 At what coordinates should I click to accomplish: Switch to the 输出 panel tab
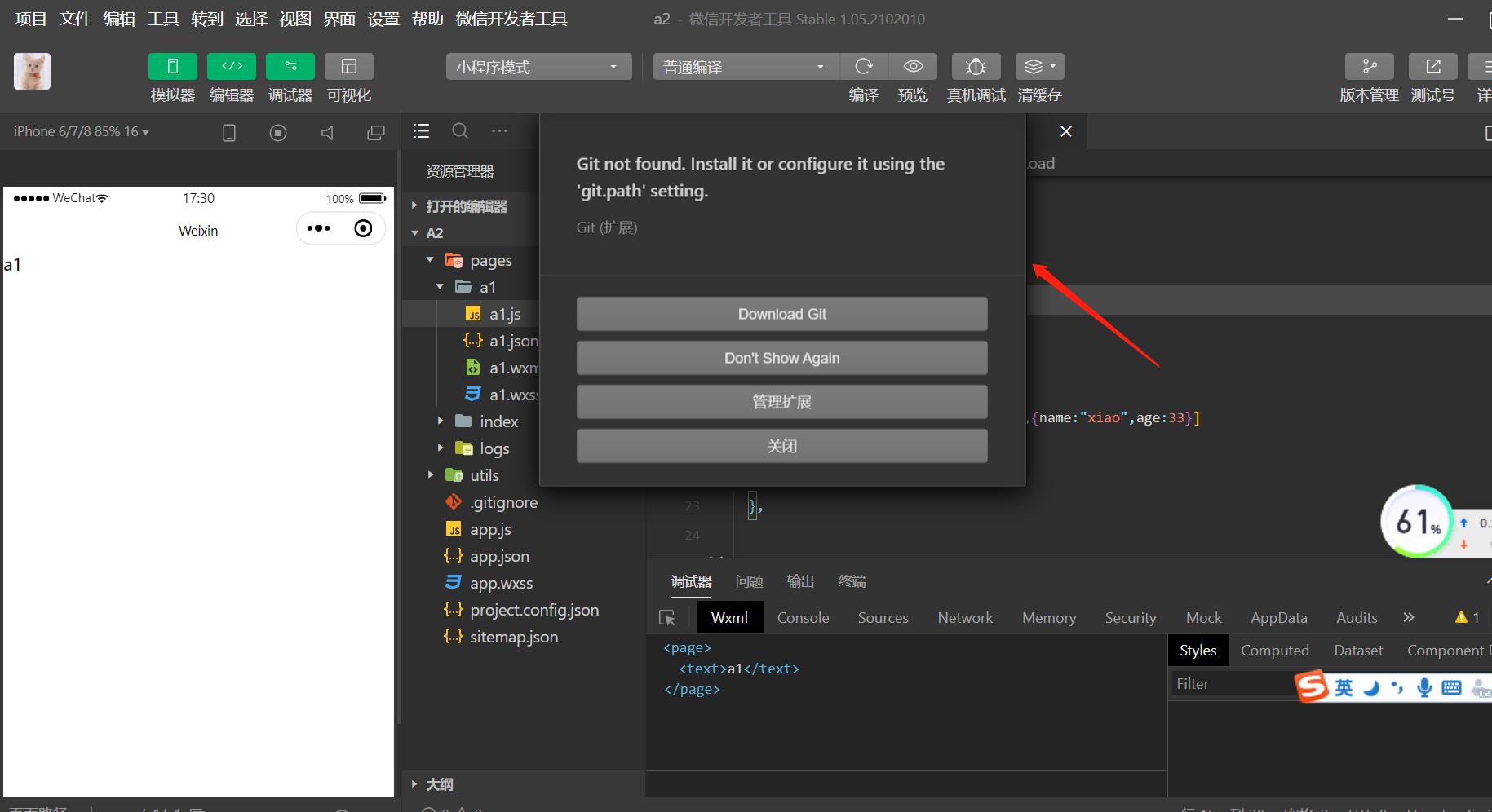pyautogui.click(x=800, y=581)
